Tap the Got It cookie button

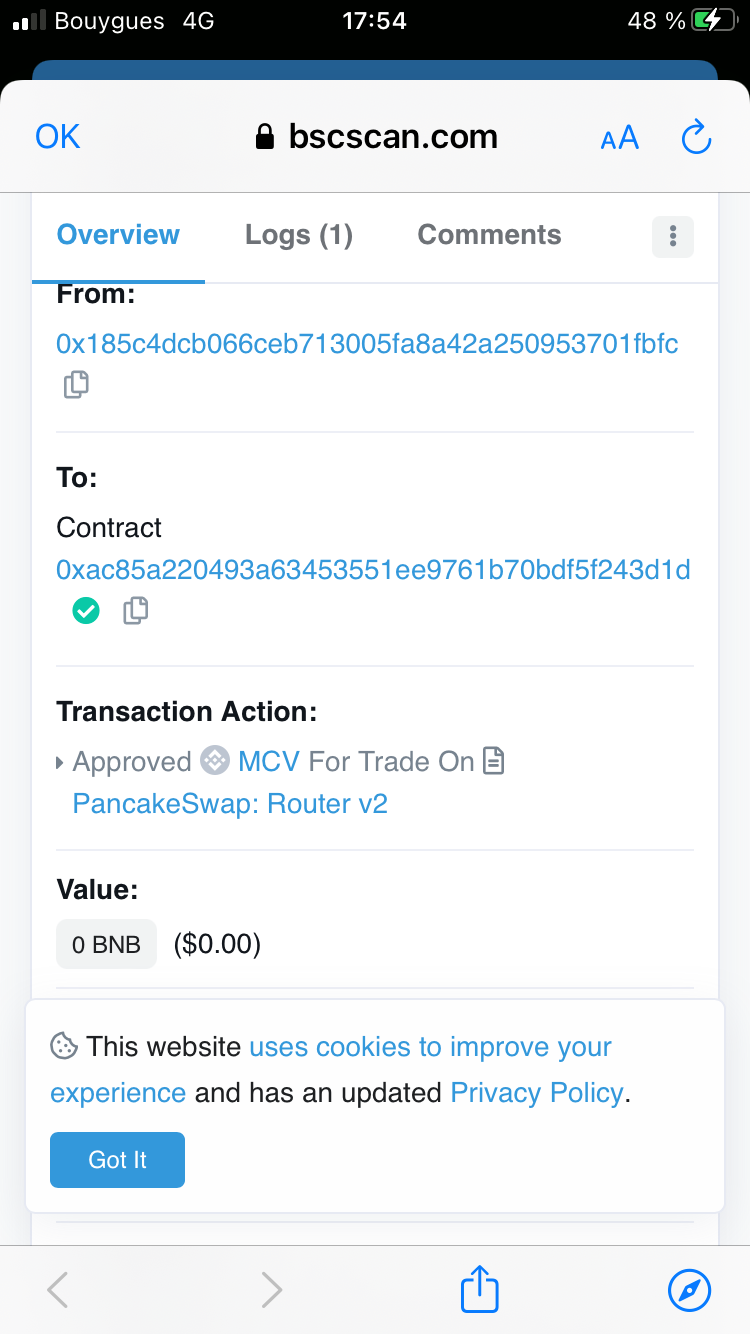pos(117,1159)
